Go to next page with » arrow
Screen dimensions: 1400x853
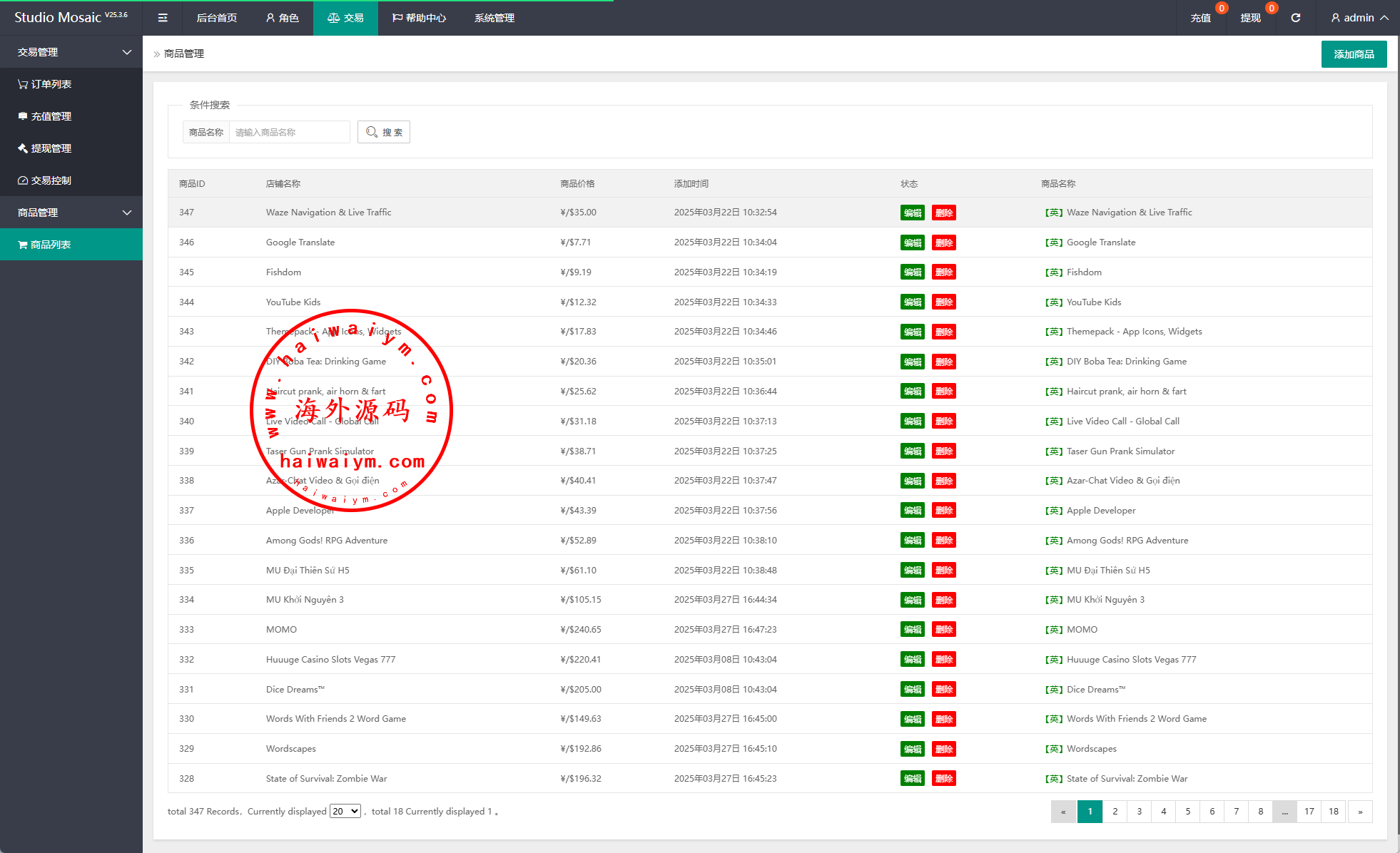1360,812
